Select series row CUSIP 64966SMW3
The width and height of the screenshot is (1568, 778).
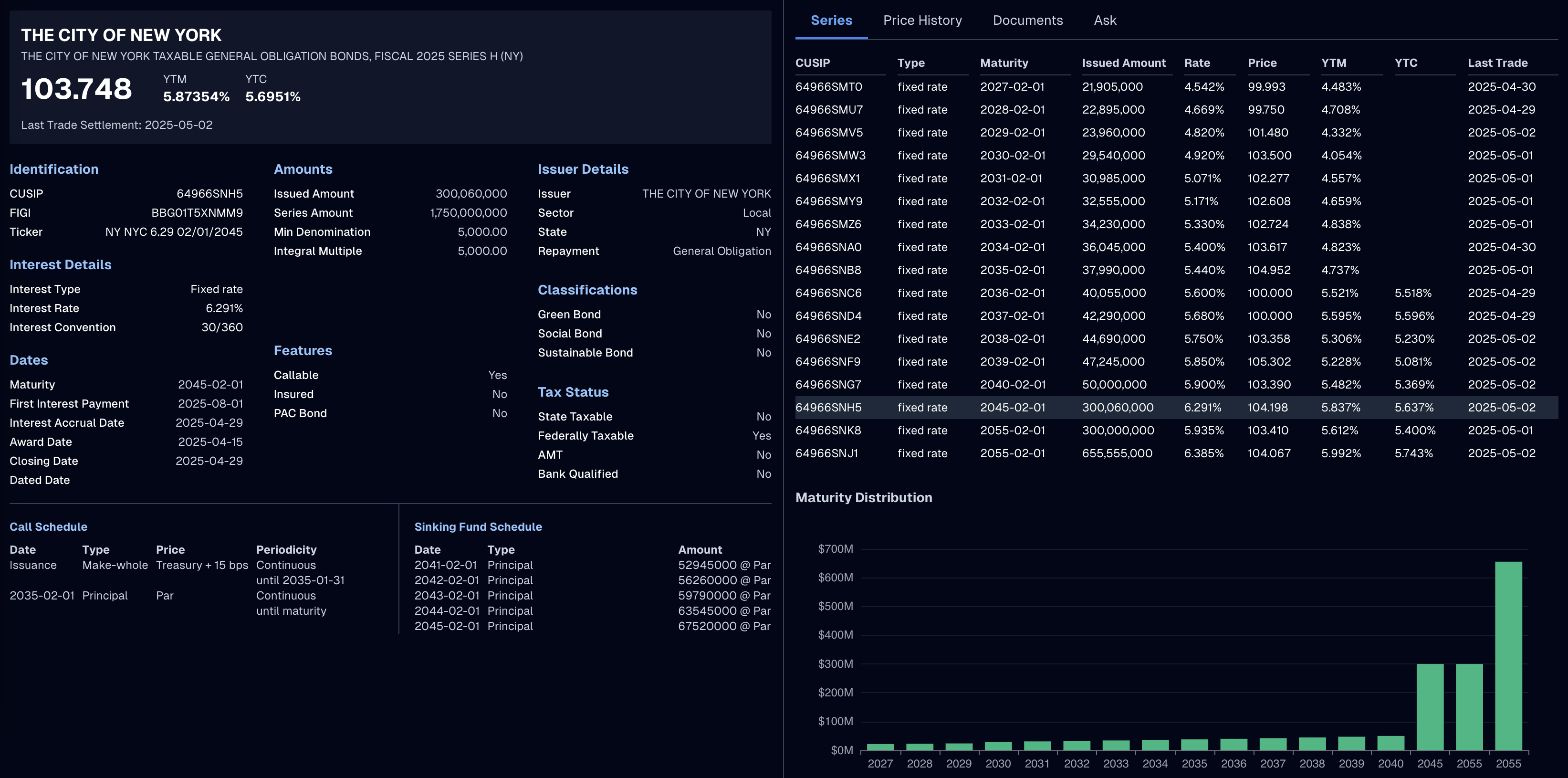pos(1176,155)
